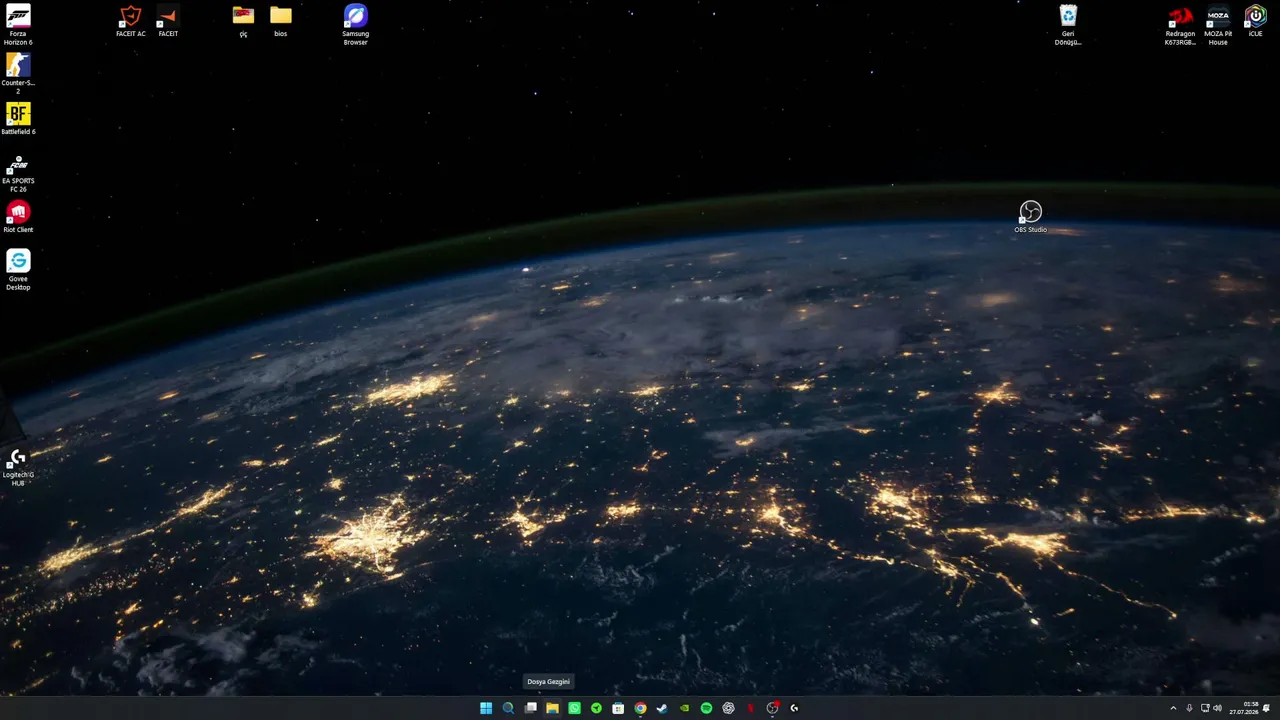Open the red app icon on taskbar
The image size is (1280, 720).
pyautogui.click(x=750, y=708)
